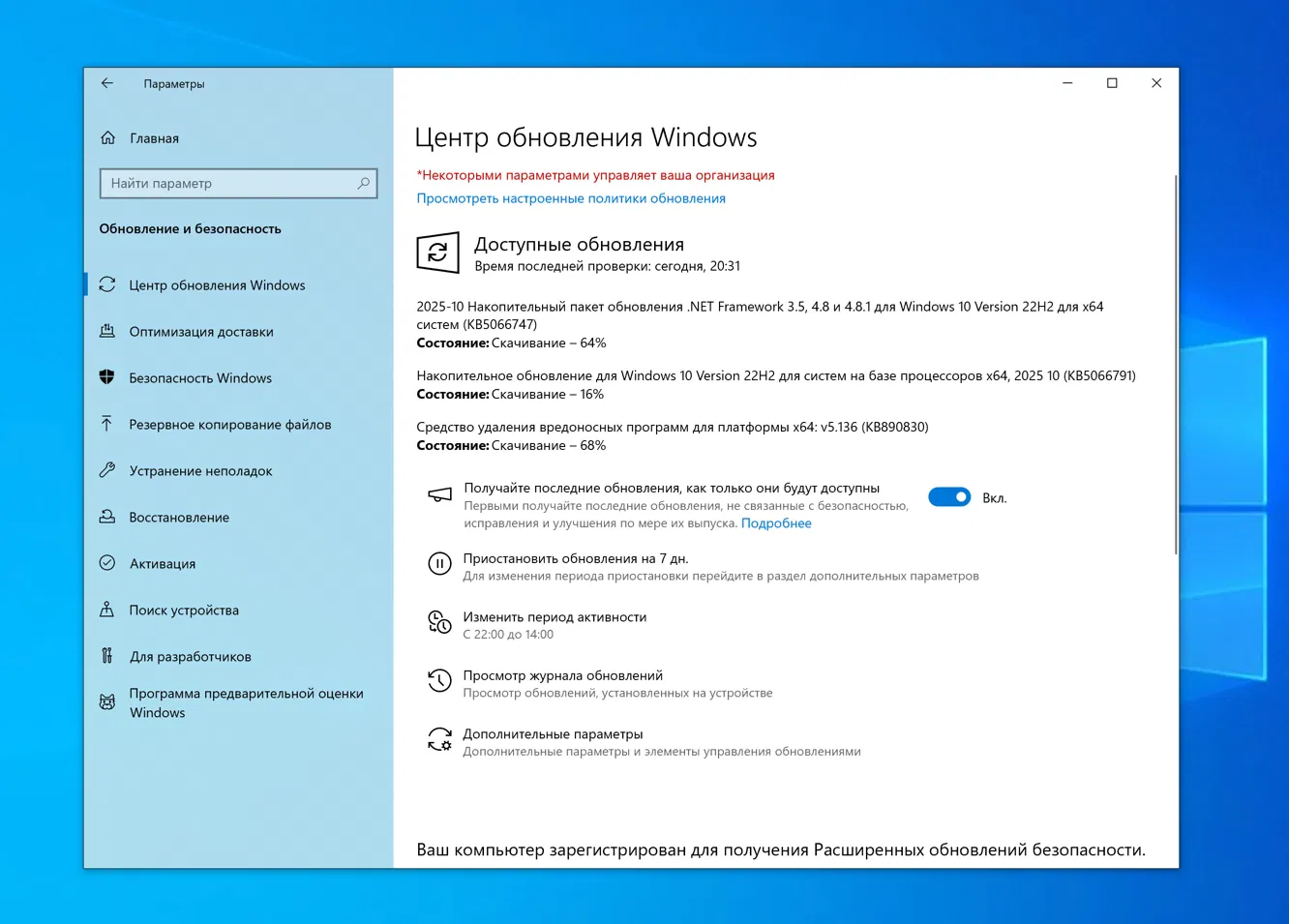Click the KB890830 malware removal tool text
The height and width of the screenshot is (924, 1289).
[x=673, y=427]
